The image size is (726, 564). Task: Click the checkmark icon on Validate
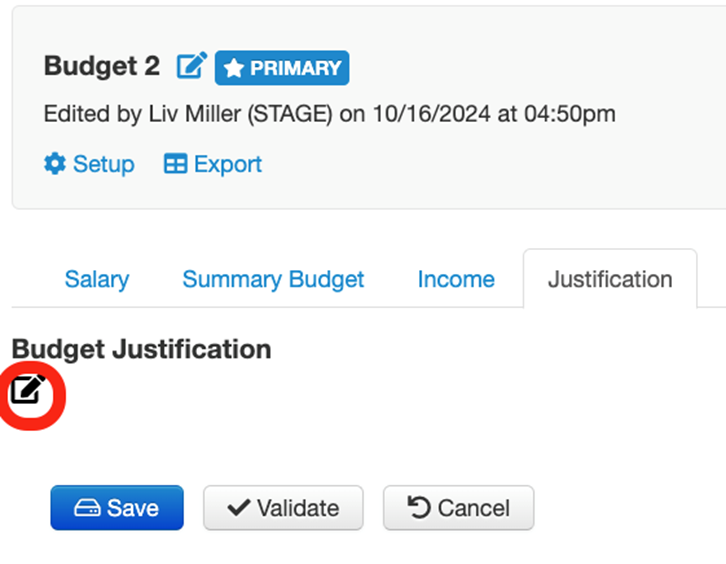pos(238,508)
